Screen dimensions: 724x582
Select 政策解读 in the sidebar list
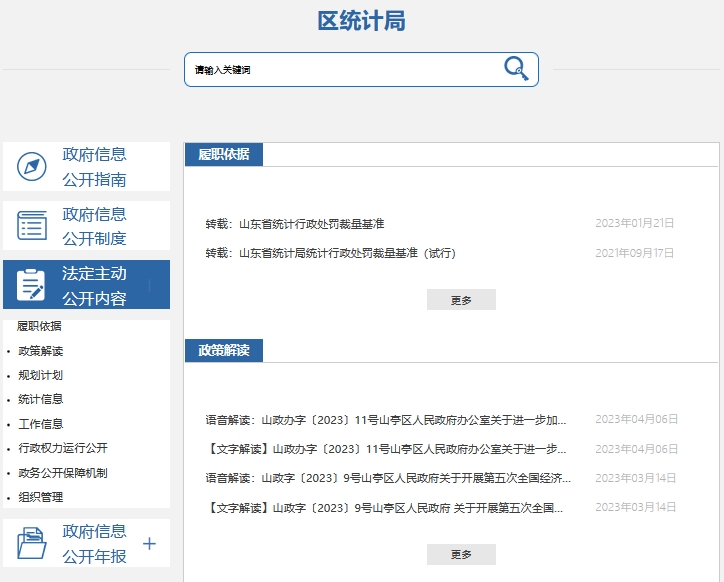point(40,351)
